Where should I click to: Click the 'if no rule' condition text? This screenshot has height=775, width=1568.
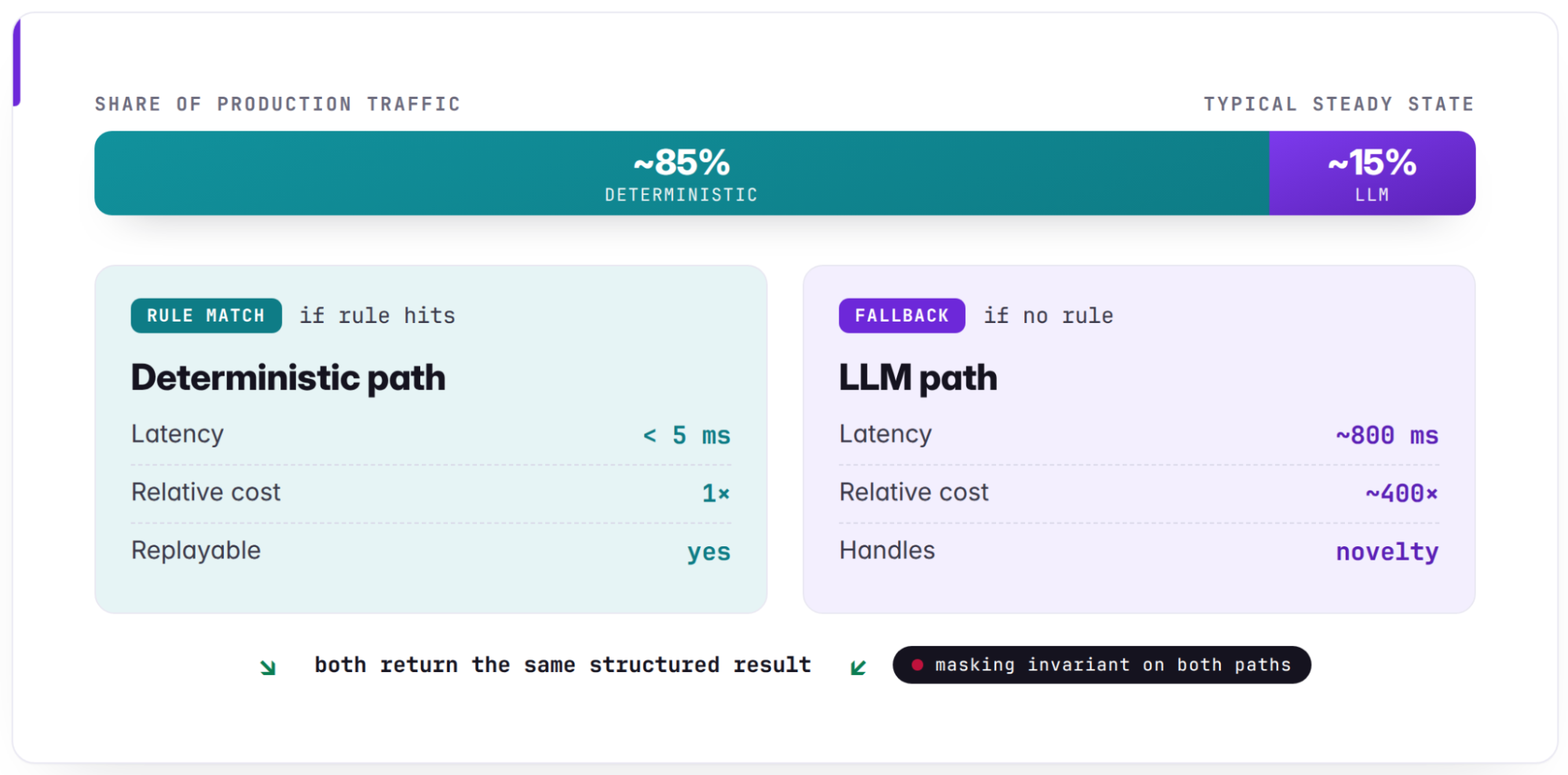pos(1049,315)
